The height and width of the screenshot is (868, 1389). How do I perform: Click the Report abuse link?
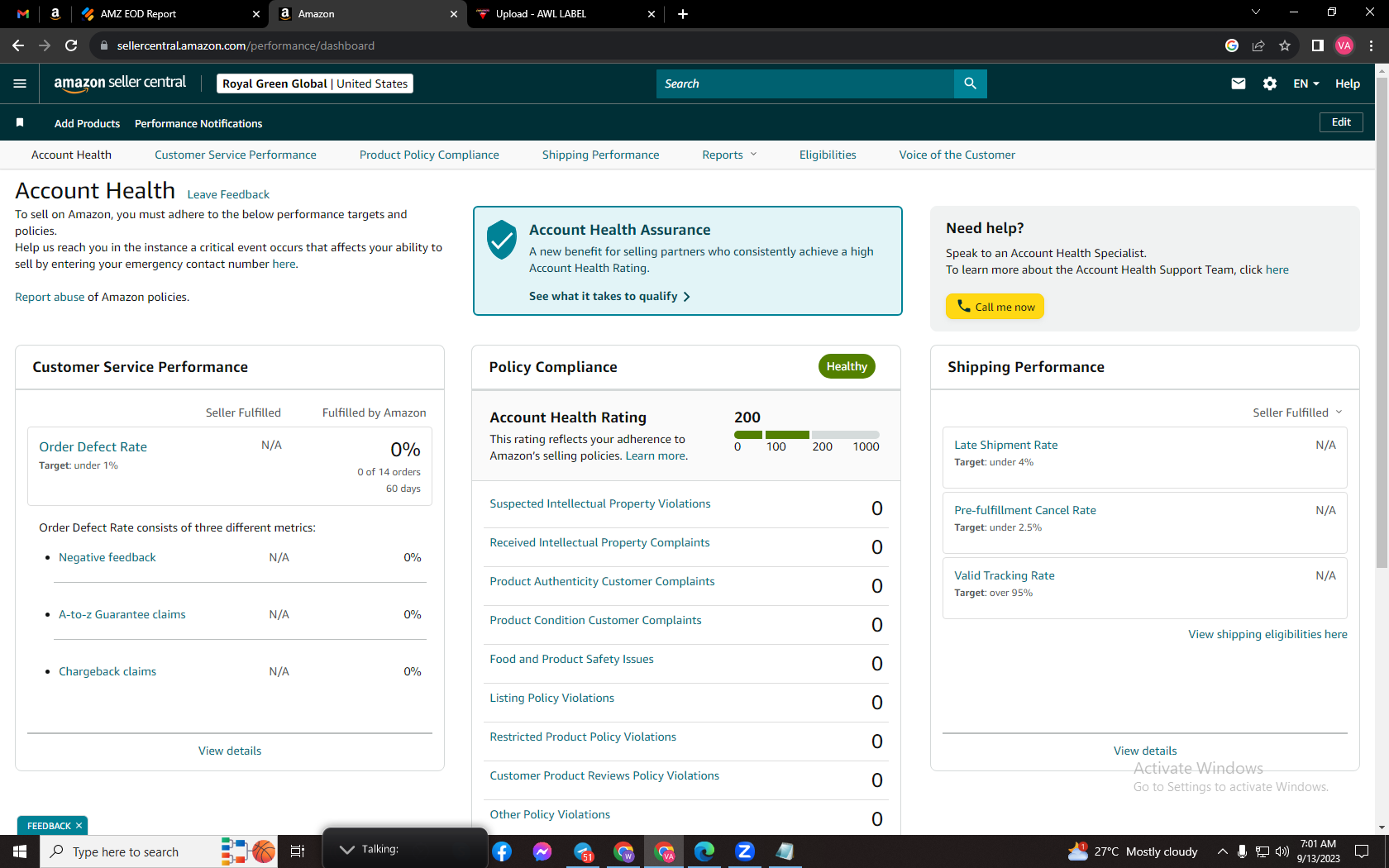pyautogui.click(x=50, y=297)
